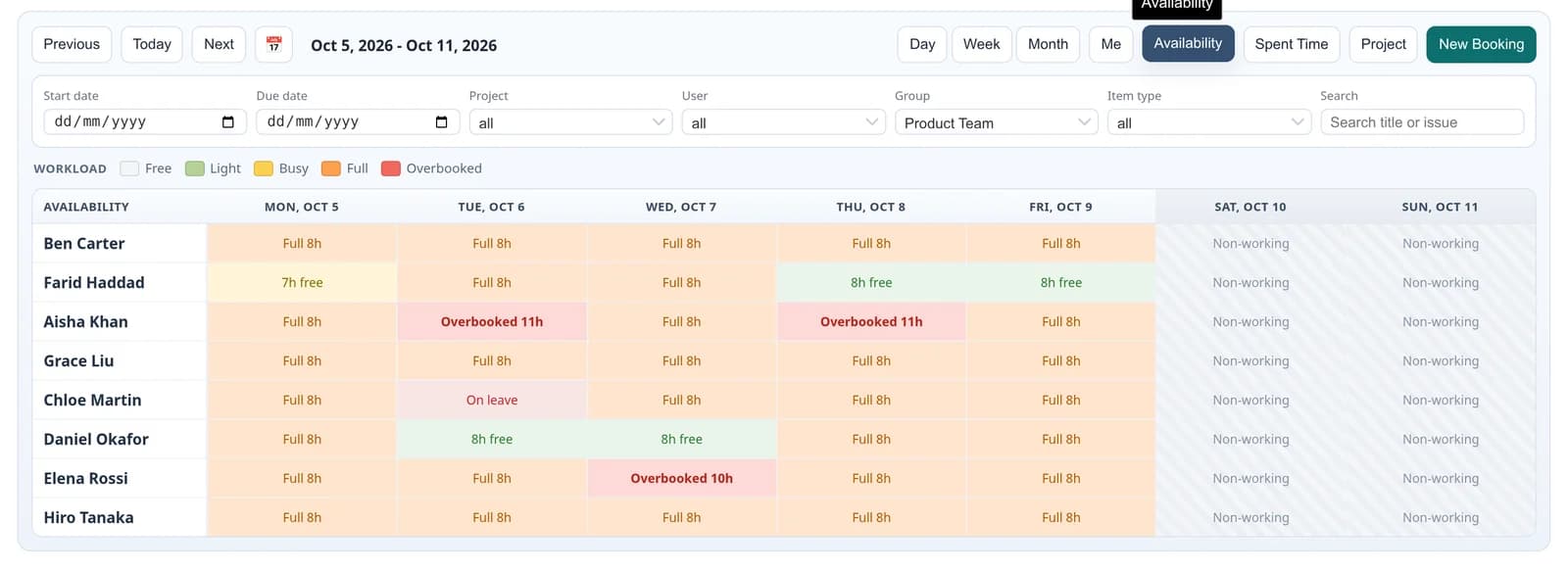Viewport: 1568px width, 571px height.
Task: Click the AVAILABILITY column header
Action: click(x=120, y=207)
